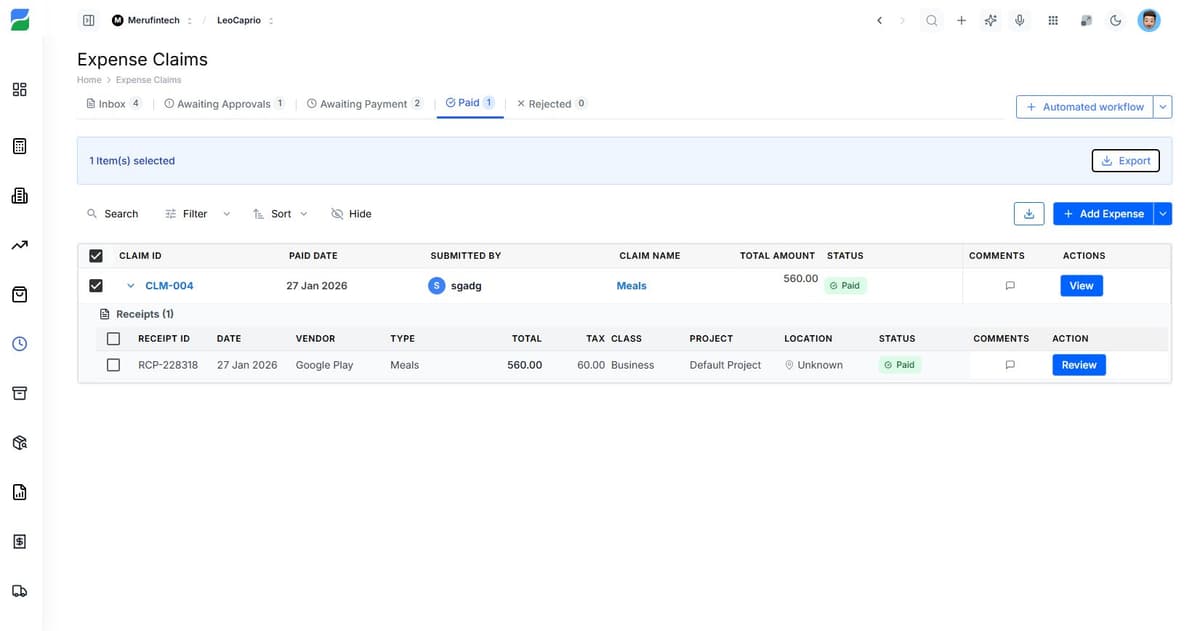Switch to dark mode using the moon icon
The image size is (1200, 631).
tap(1115, 19)
